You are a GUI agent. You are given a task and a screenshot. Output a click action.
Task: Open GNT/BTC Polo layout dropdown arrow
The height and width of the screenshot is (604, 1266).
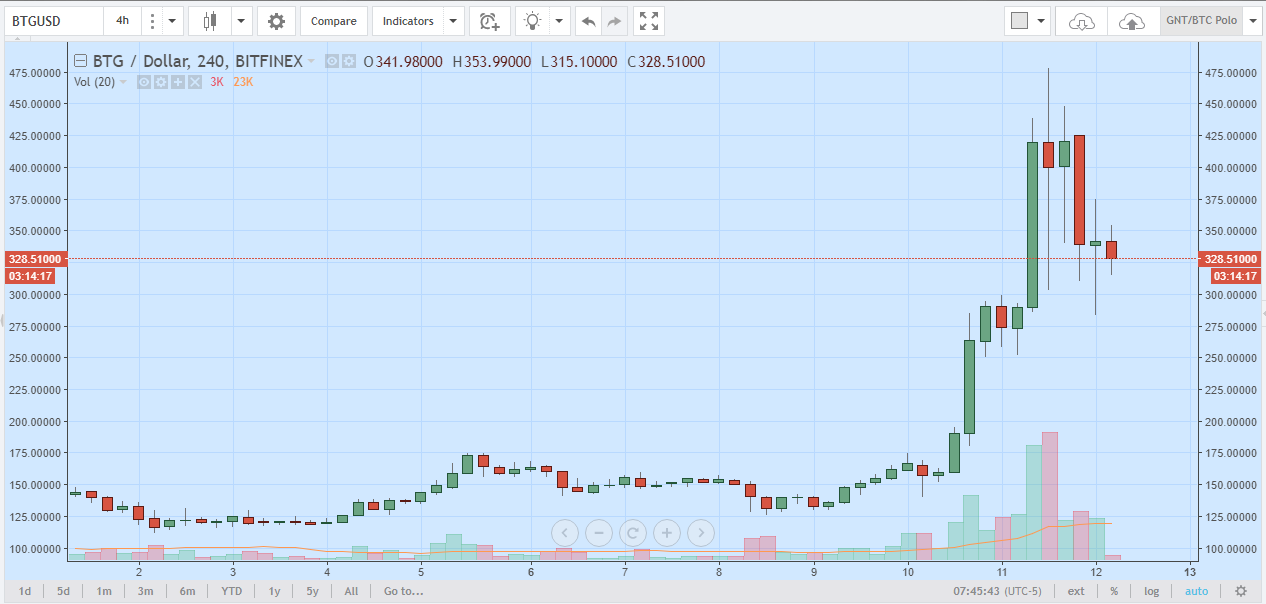1253,21
